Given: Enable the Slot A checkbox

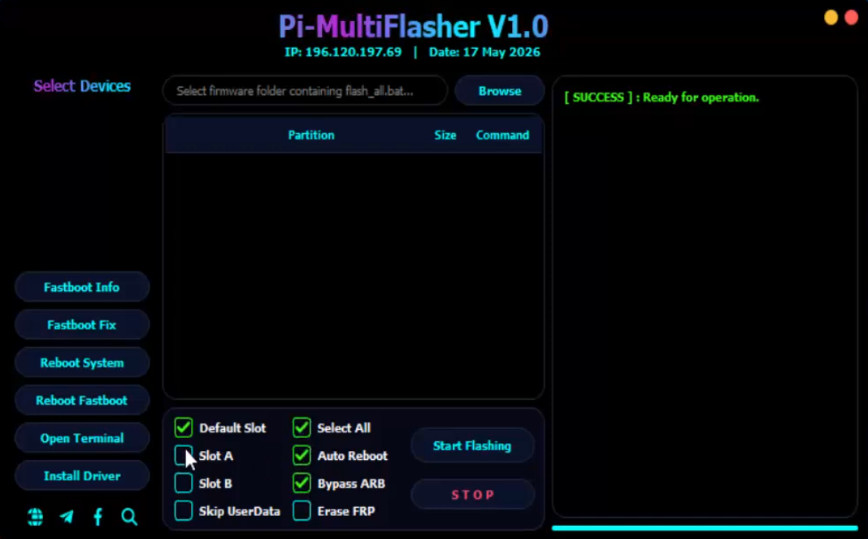Looking at the screenshot, I should pos(183,455).
